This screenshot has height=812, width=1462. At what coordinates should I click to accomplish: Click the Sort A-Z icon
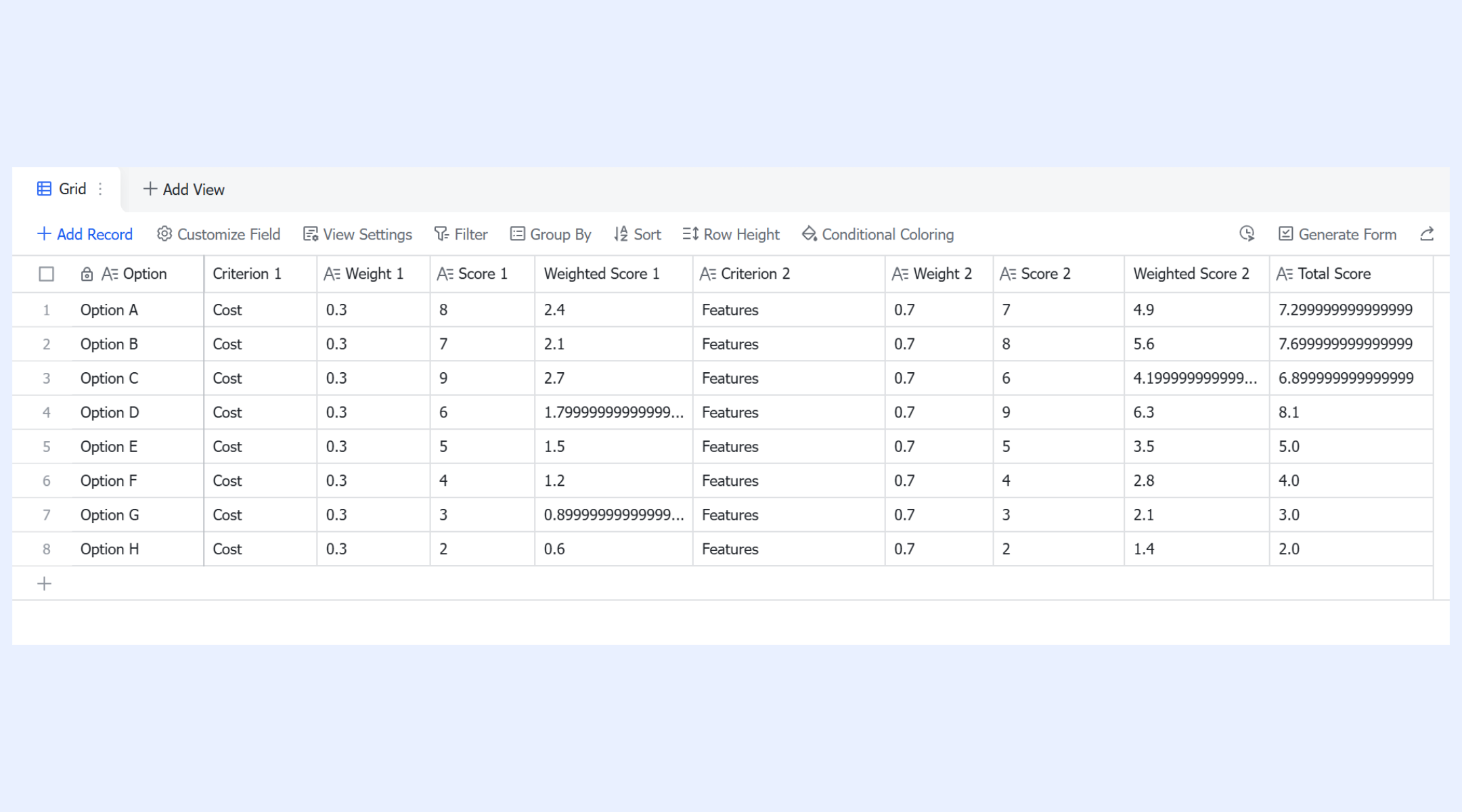(621, 234)
